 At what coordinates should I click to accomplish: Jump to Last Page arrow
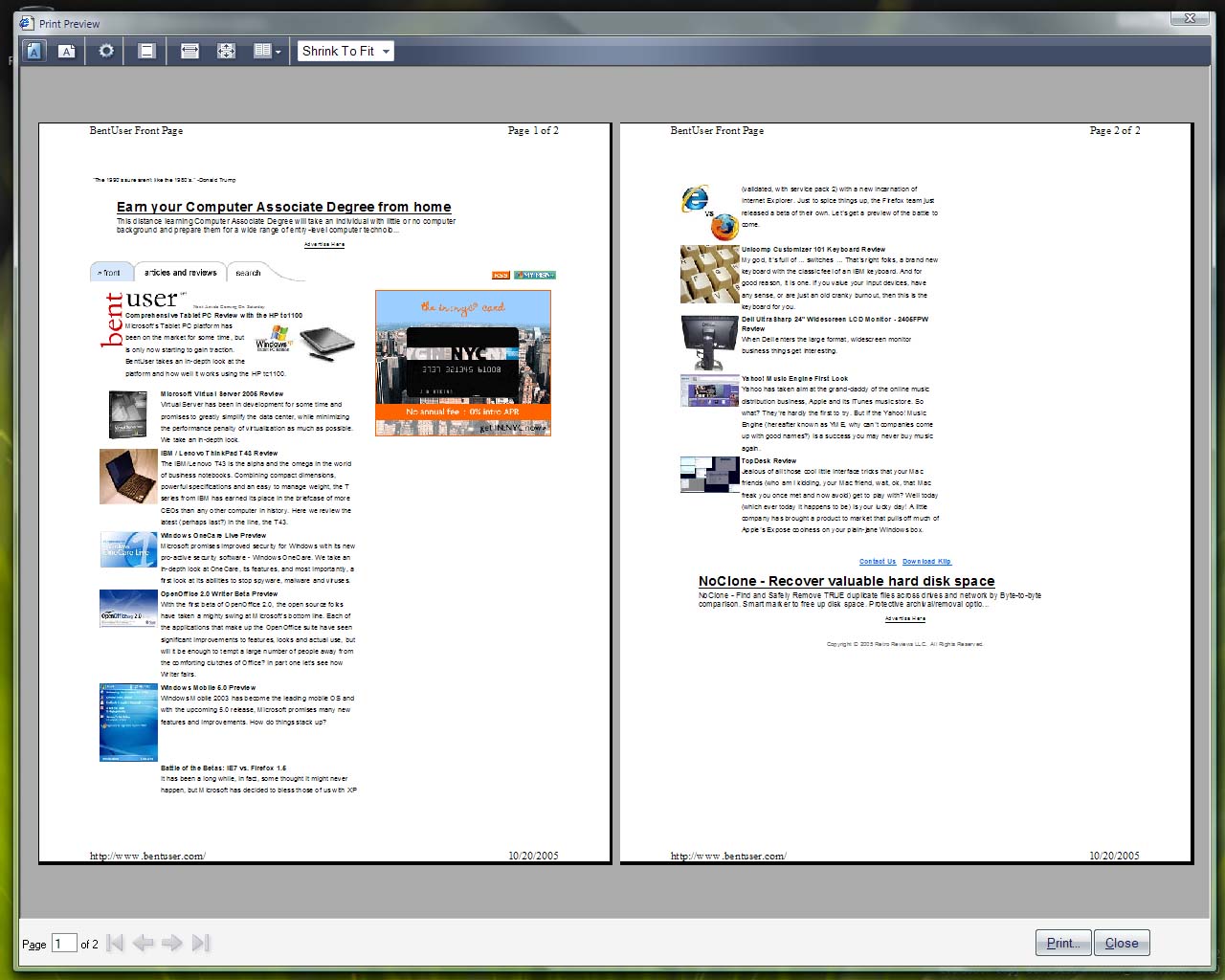click(200, 944)
